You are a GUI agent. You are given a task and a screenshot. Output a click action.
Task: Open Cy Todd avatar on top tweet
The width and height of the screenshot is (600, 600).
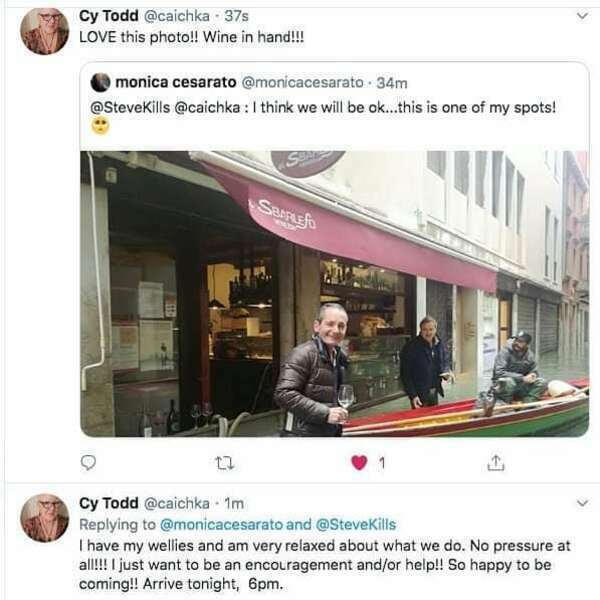[44, 31]
